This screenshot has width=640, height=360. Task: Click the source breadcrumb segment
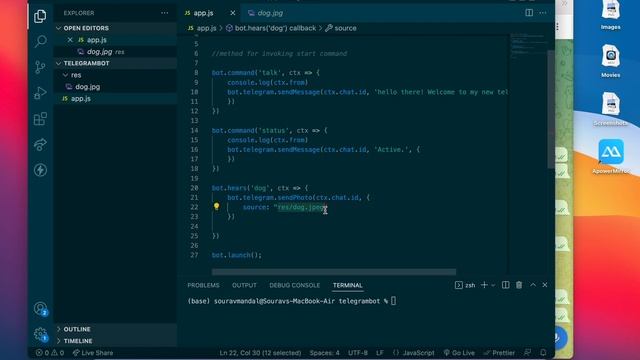(341, 28)
